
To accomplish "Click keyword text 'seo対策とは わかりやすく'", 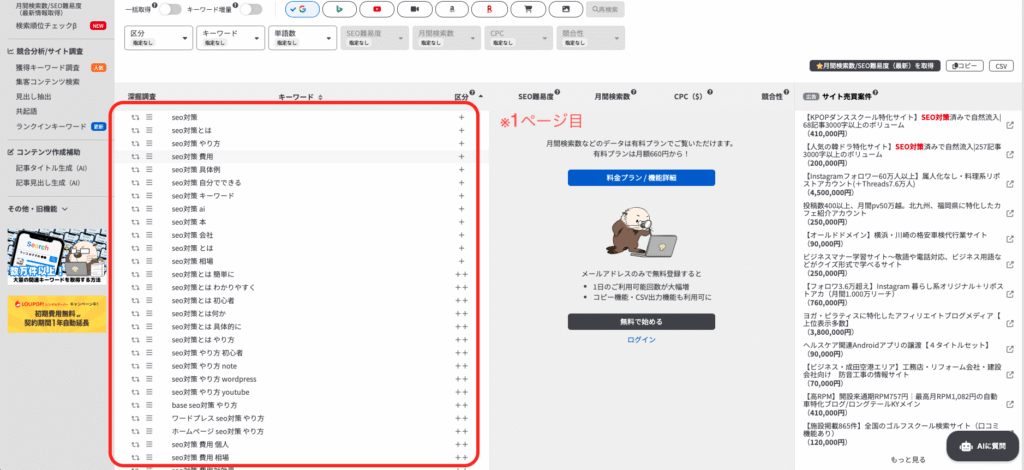I will (x=214, y=287).
